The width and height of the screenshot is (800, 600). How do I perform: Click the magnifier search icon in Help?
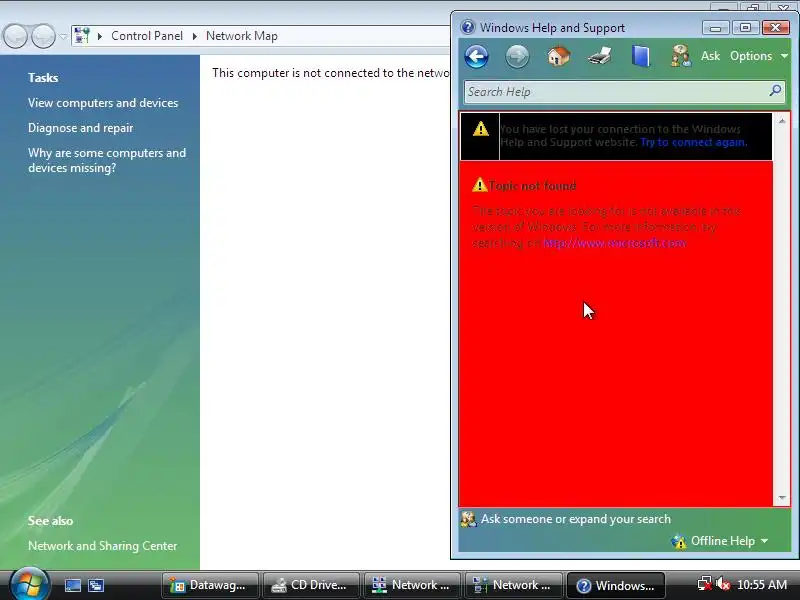click(776, 91)
